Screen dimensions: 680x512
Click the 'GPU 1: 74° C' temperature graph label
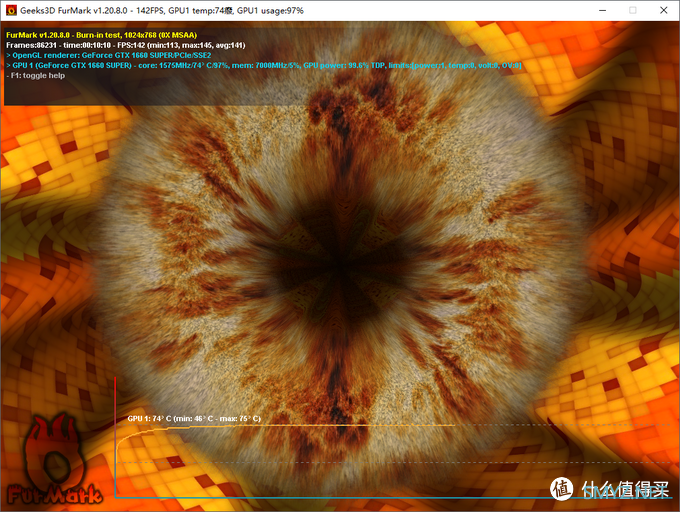click(x=194, y=418)
